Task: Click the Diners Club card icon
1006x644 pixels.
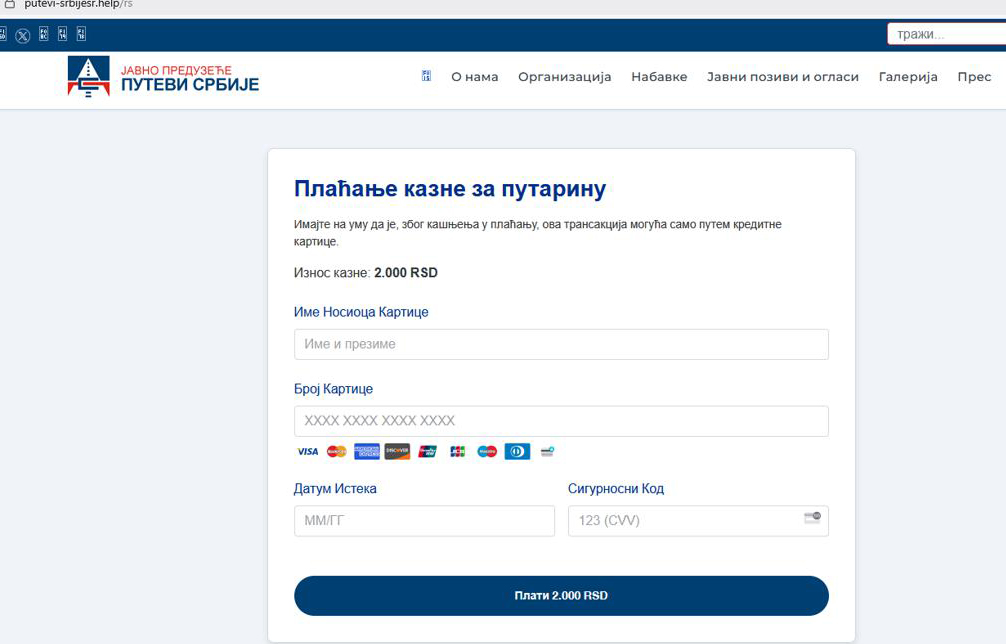Action: (x=517, y=452)
